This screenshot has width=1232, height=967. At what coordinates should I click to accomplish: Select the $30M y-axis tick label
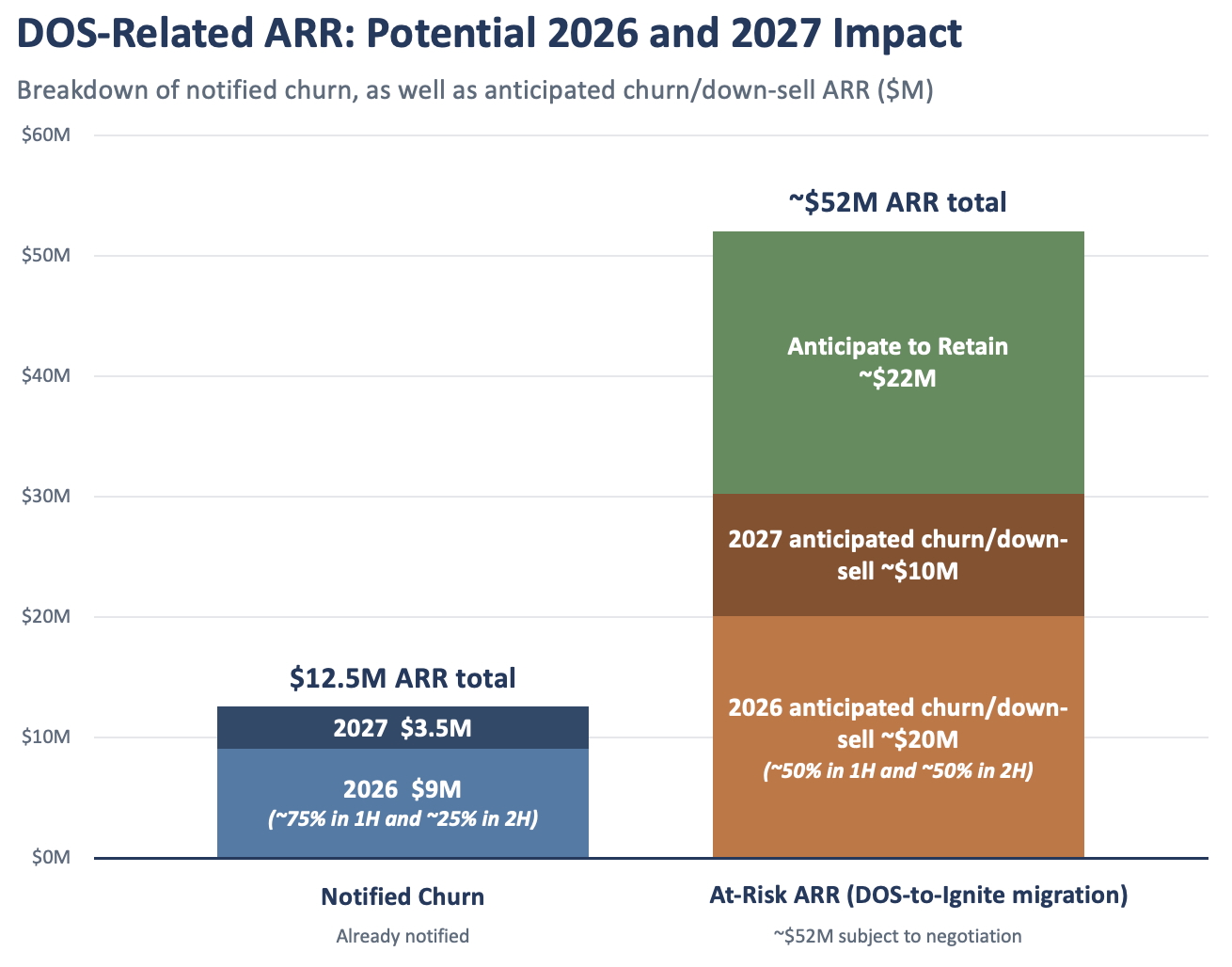pyautogui.click(x=46, y=497)
